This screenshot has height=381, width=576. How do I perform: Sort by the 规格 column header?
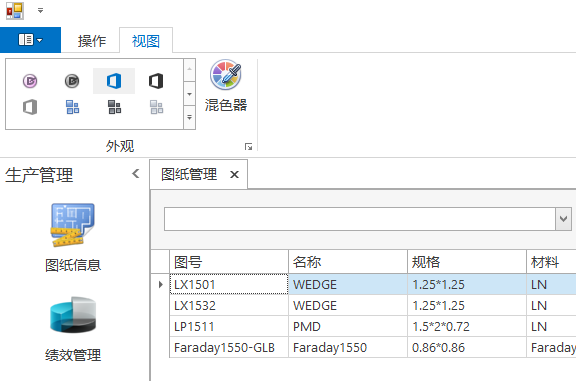[467, 262]
